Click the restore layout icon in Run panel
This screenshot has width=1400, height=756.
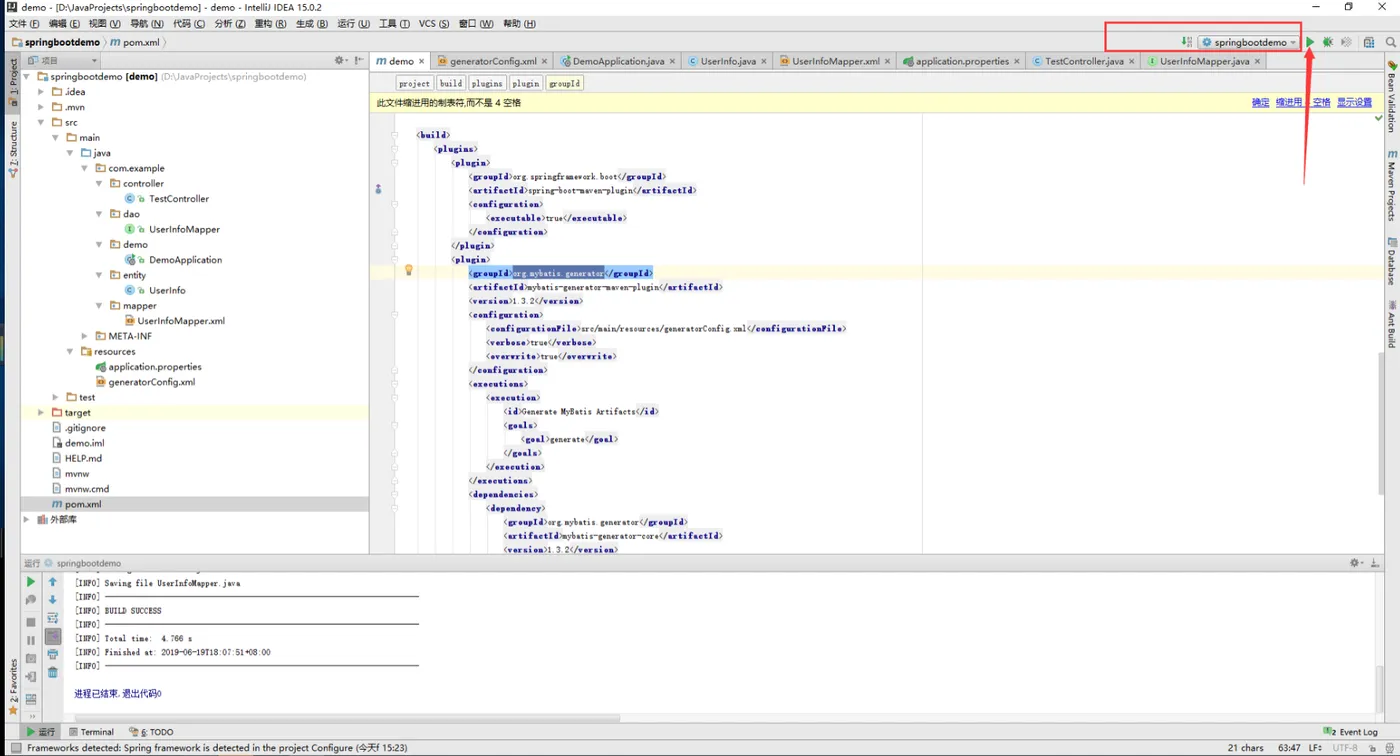[x=31, y=699]
